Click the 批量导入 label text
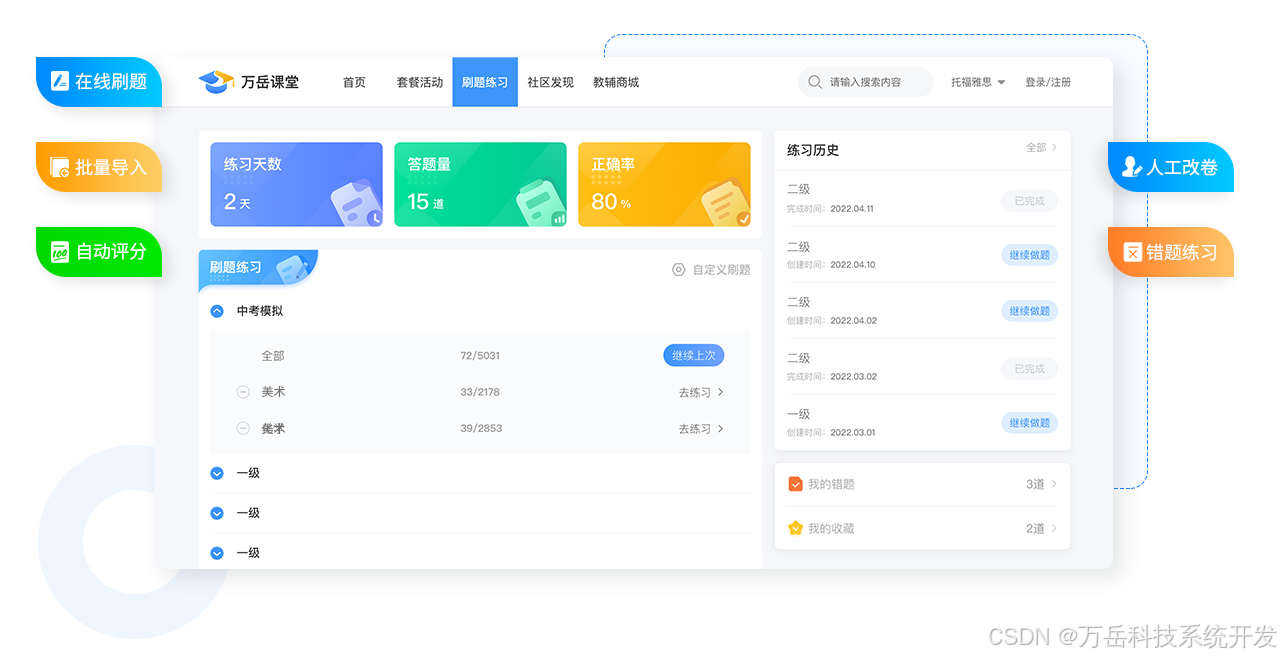Viewport: 1281px width, 658px height. point(111,167)
